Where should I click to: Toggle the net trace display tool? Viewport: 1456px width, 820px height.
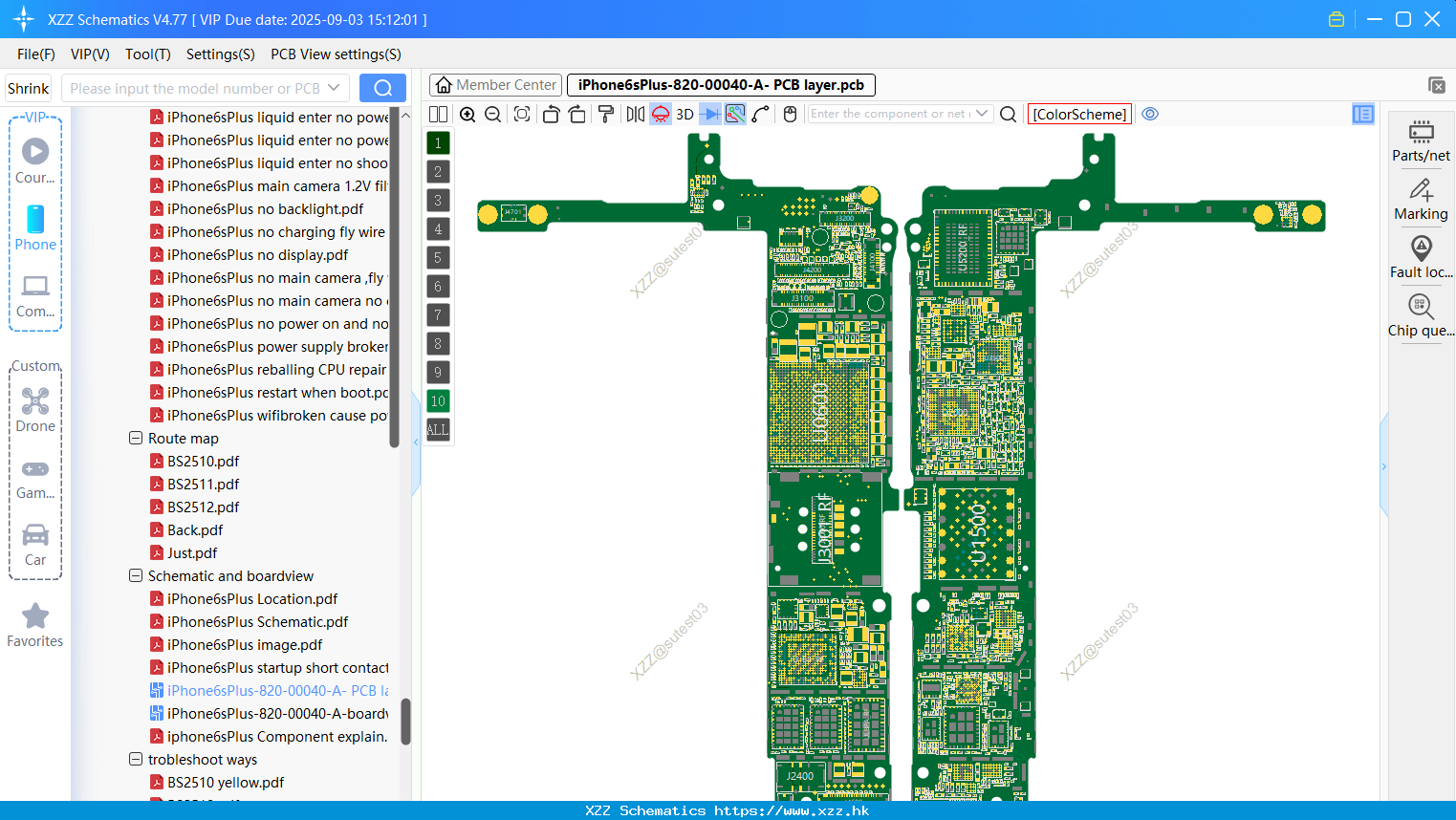point(735,114)
